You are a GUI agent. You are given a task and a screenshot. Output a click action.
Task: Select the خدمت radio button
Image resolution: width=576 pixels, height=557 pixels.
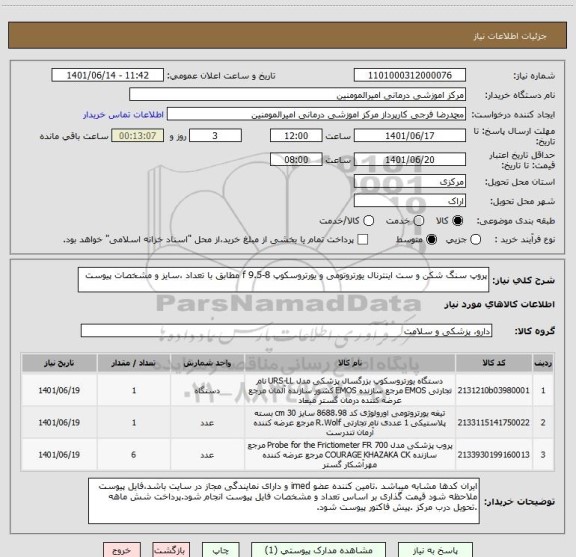tap(419, 220)
